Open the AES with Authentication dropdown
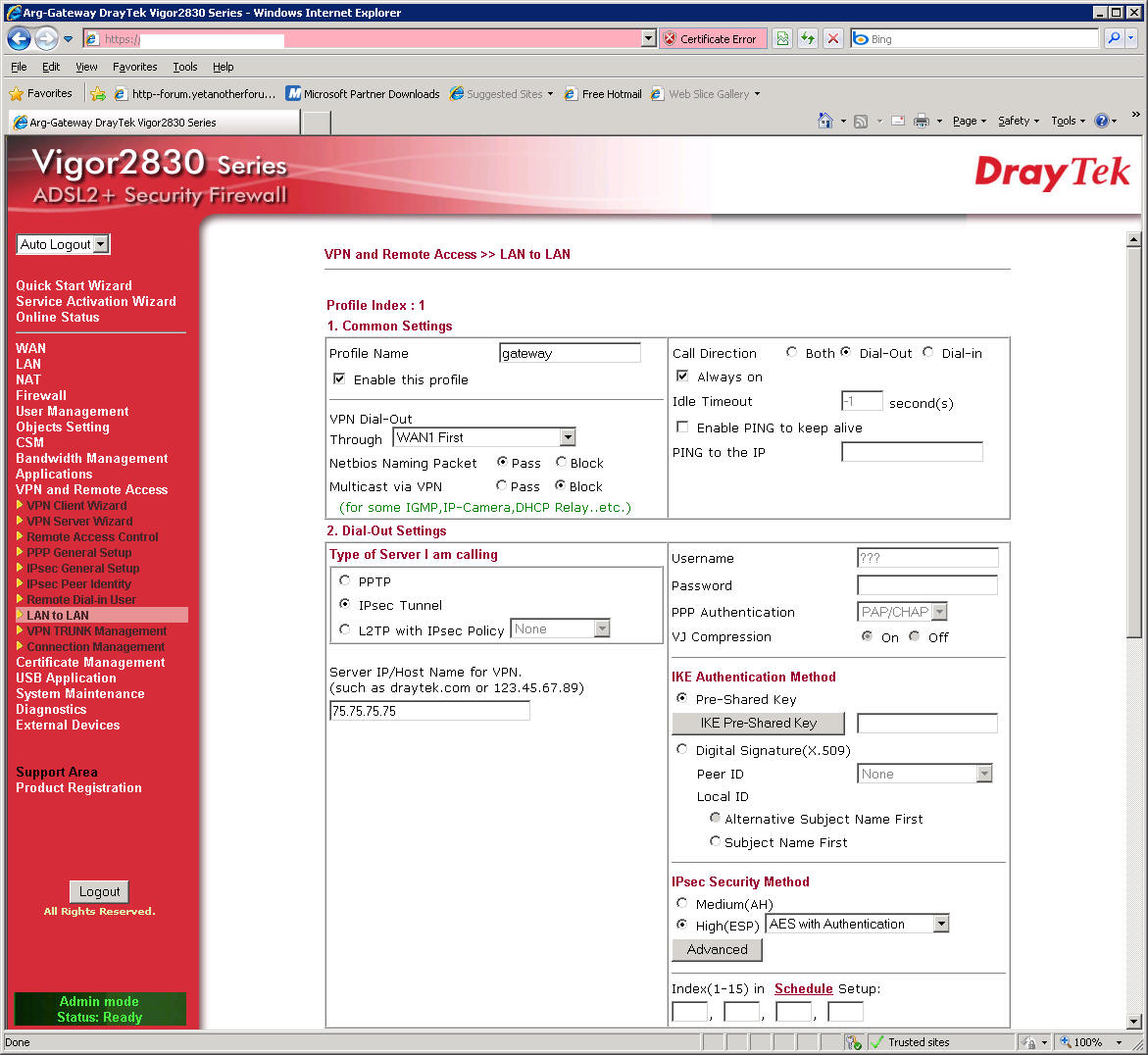The image size is (1148, 1055). (858, 924)
